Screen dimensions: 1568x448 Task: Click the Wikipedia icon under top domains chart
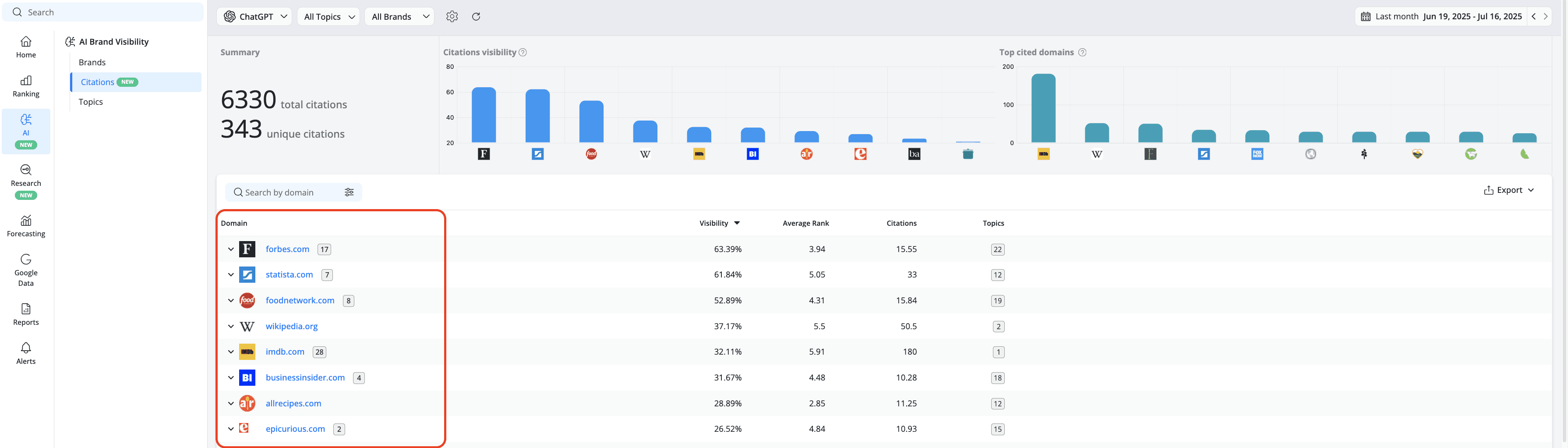[x=1097, y=154]
